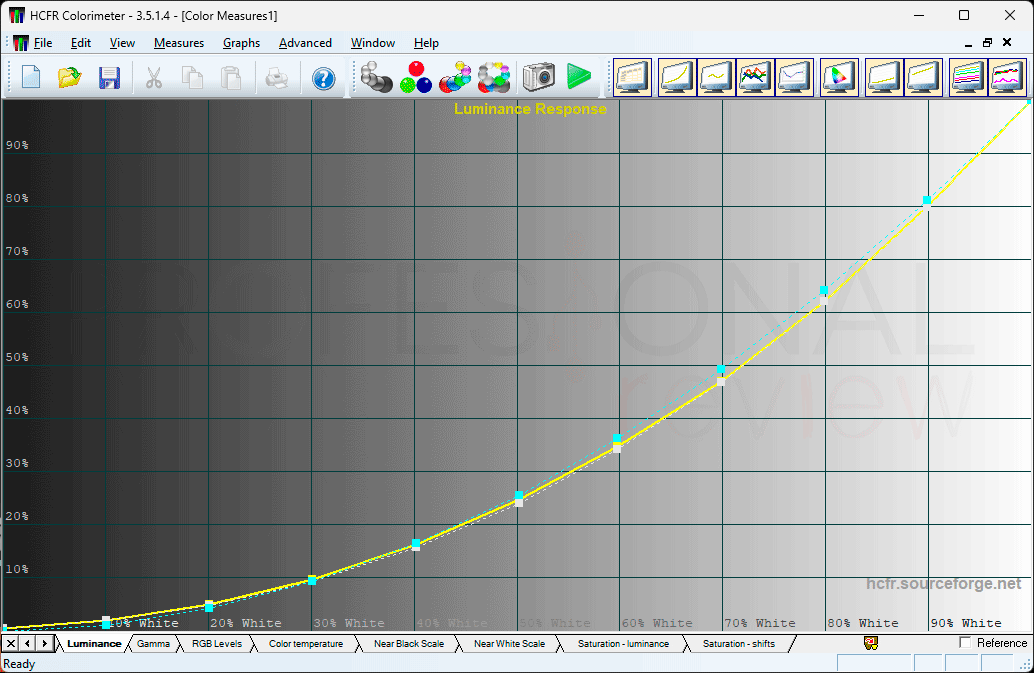Click the 70% White axis label
This screenshot has width=1034, height=673.
[x=760, y=623]
